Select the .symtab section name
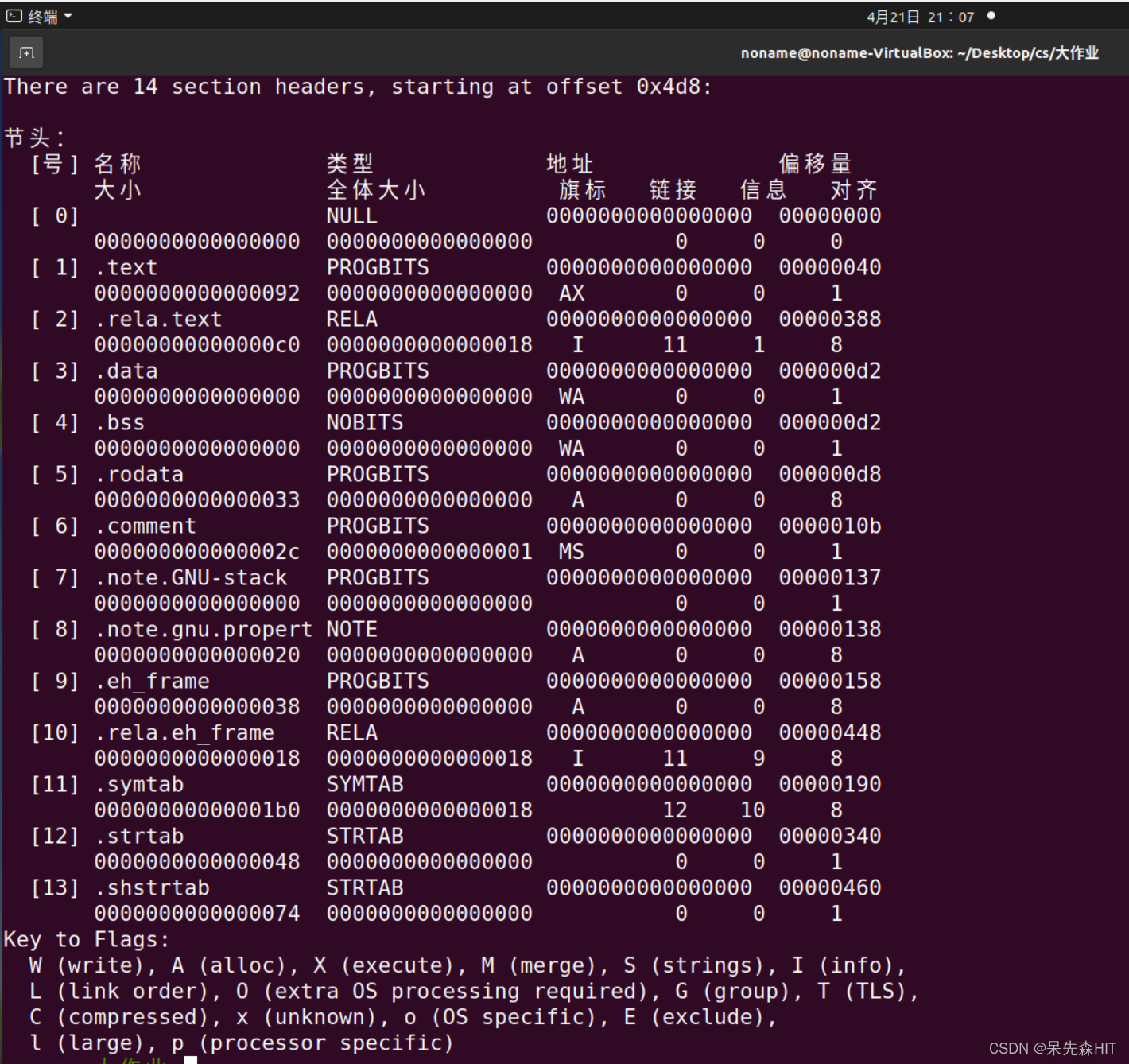 (139, 785)
